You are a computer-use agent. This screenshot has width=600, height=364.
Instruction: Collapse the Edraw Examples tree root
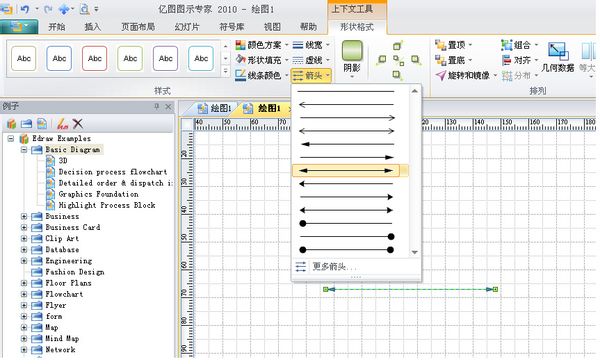[11, 139]
